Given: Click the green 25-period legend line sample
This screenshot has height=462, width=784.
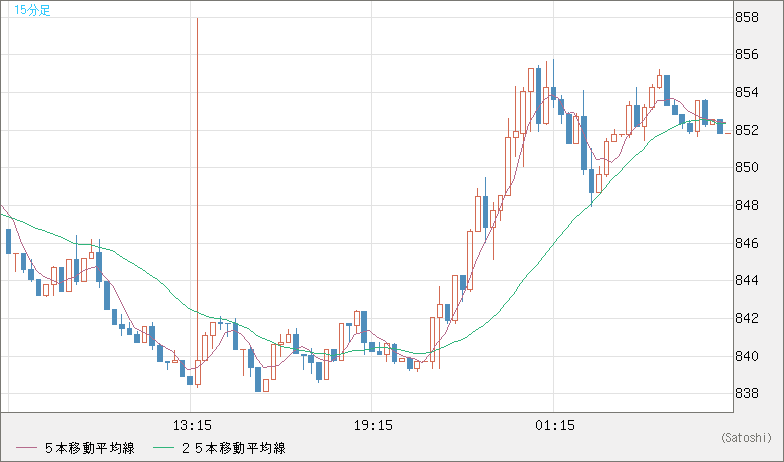Looking at the screenshot, I should [x=163, y=448].
